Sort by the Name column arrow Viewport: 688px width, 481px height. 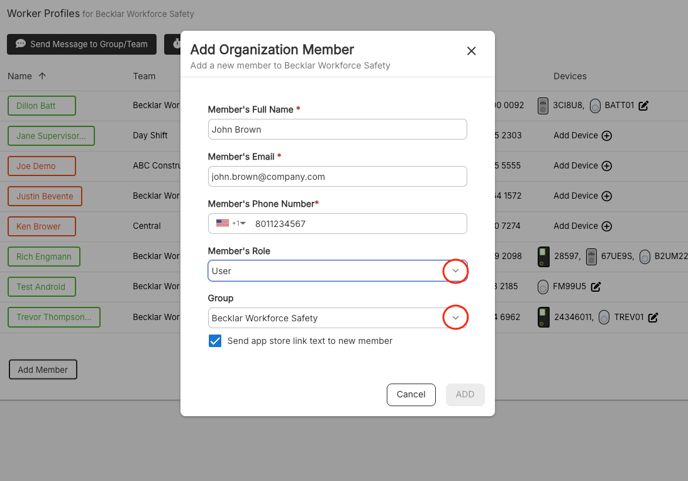click(42, 76)
